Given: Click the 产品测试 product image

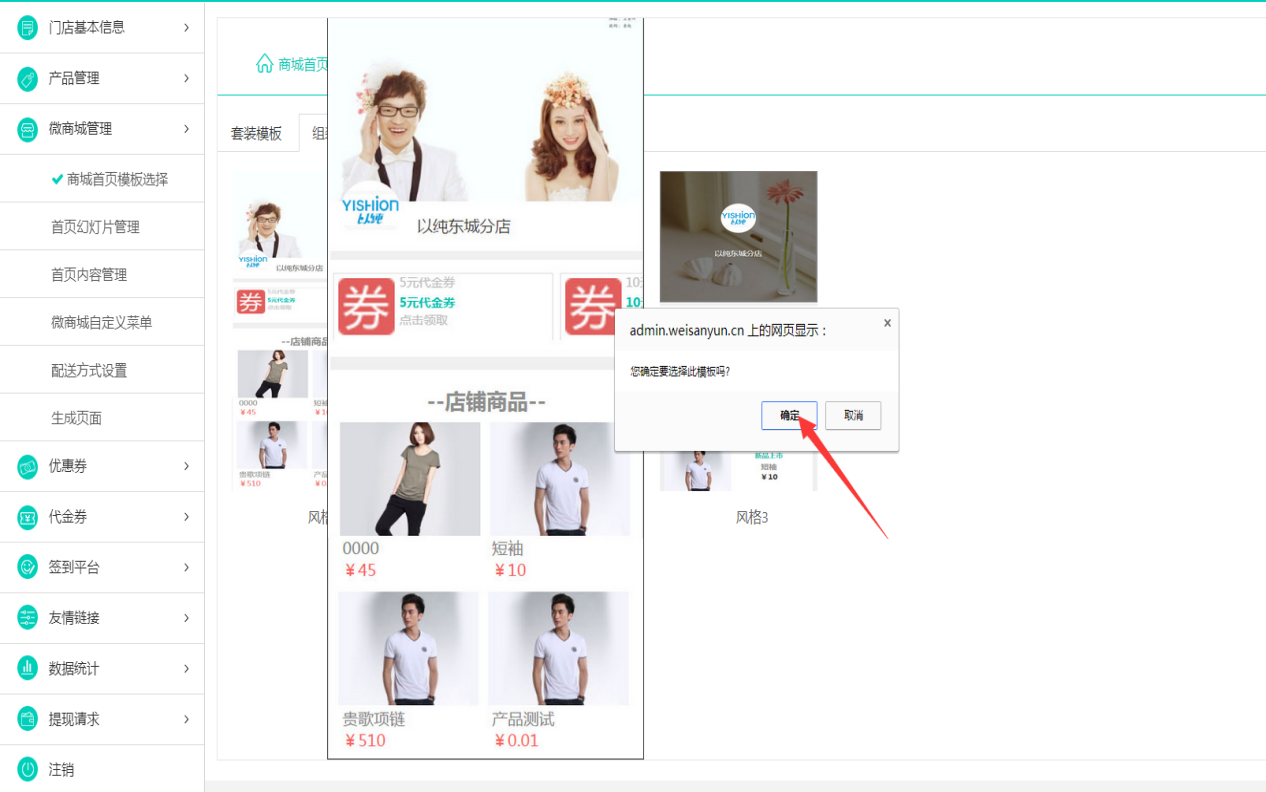Looking at the screenshot, I should pos(558,649).
